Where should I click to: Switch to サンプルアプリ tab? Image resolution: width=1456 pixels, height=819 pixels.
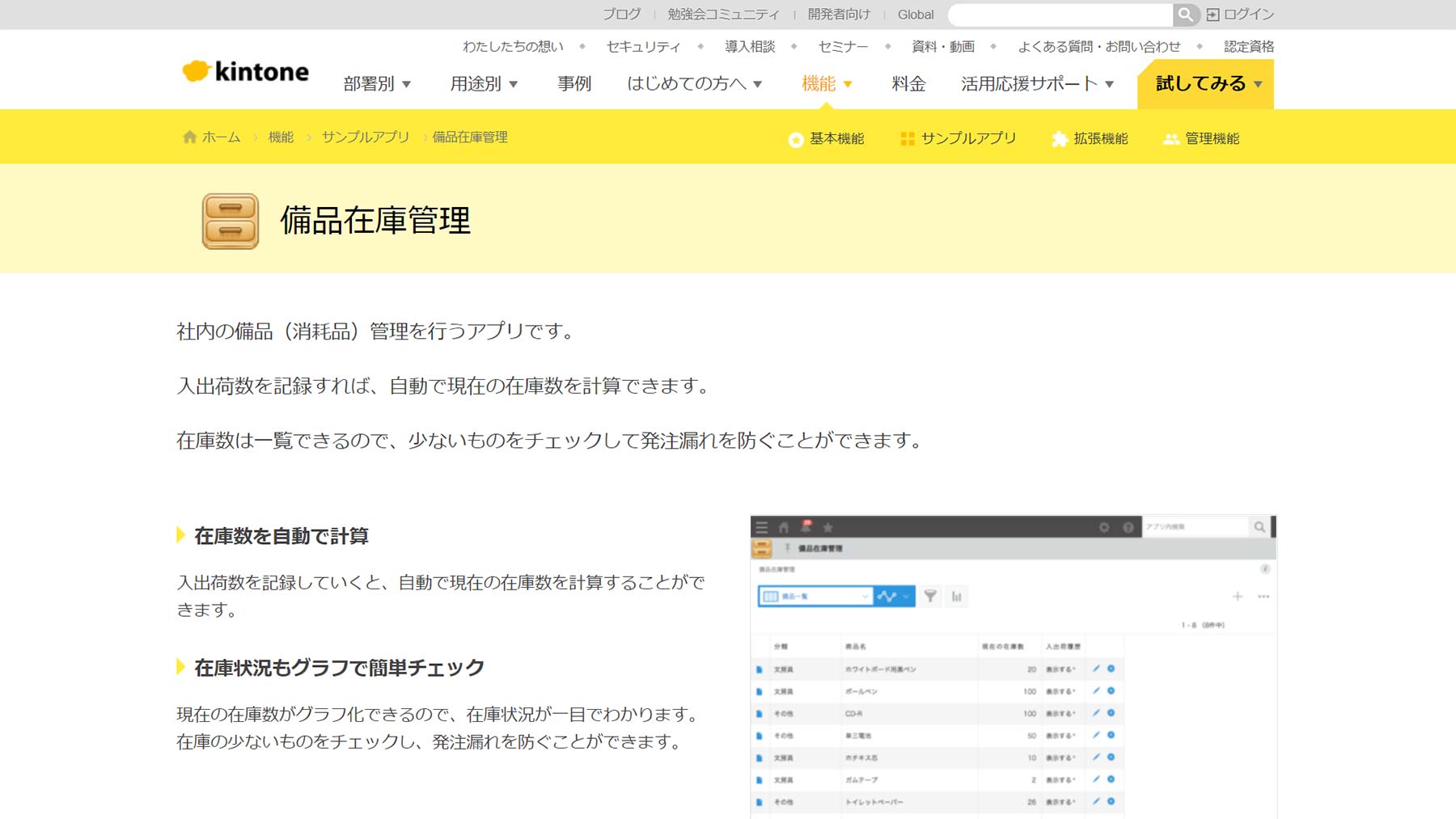959,139
